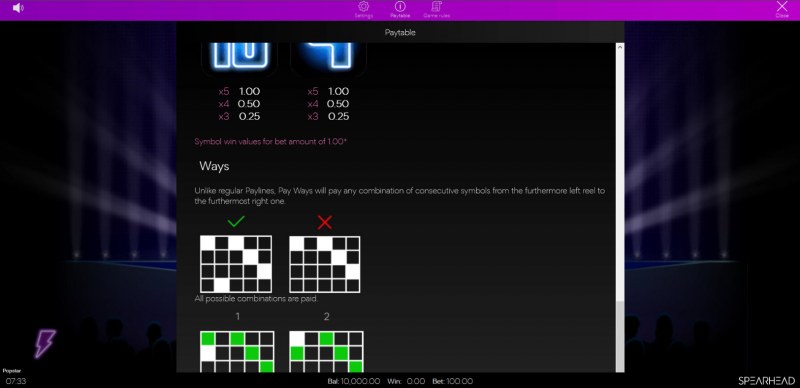The height and width of the screenshot is (388, 800).
Task: Click the Bet value 100.00
Action: pos(459,381)
